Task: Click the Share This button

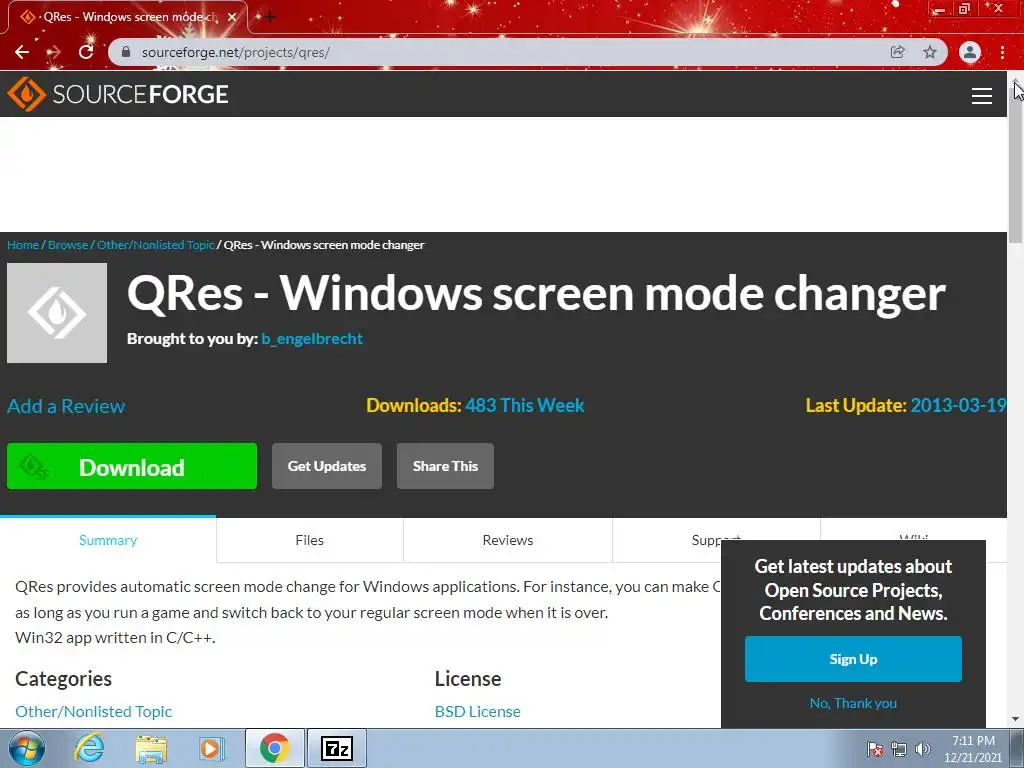Action: coord(445,466)
